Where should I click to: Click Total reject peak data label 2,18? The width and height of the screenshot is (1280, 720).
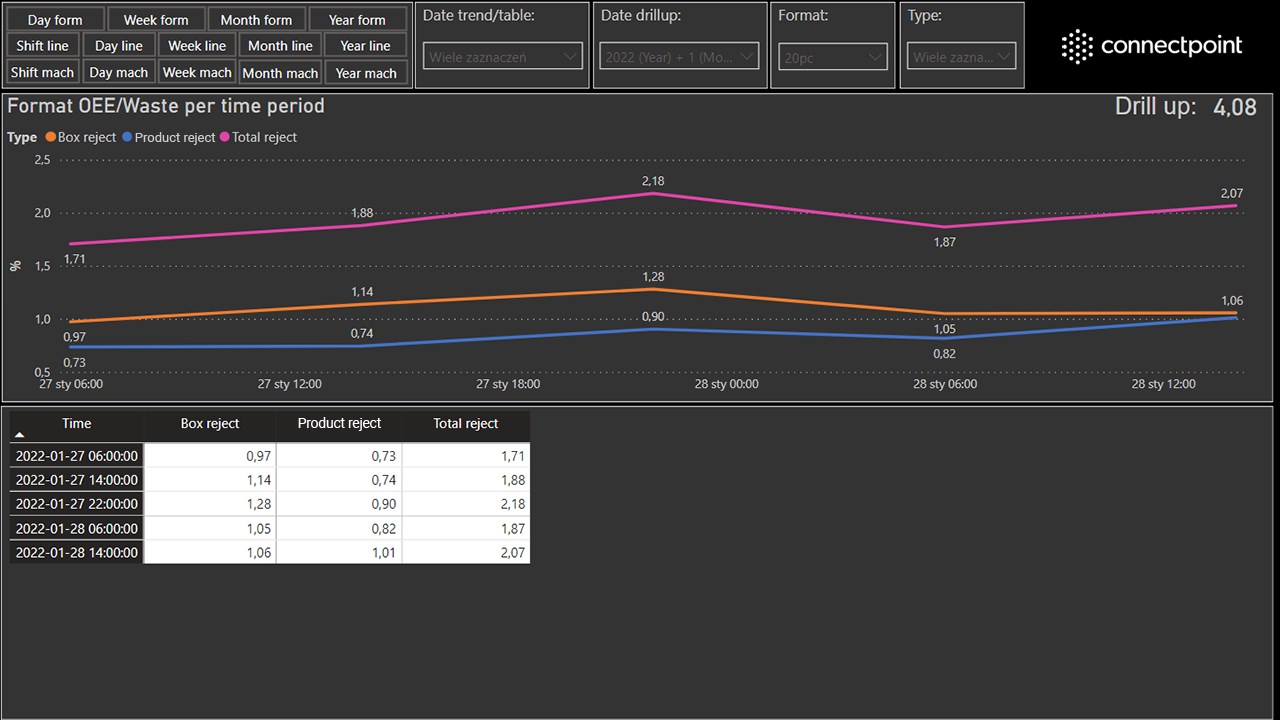click(653, 181)
